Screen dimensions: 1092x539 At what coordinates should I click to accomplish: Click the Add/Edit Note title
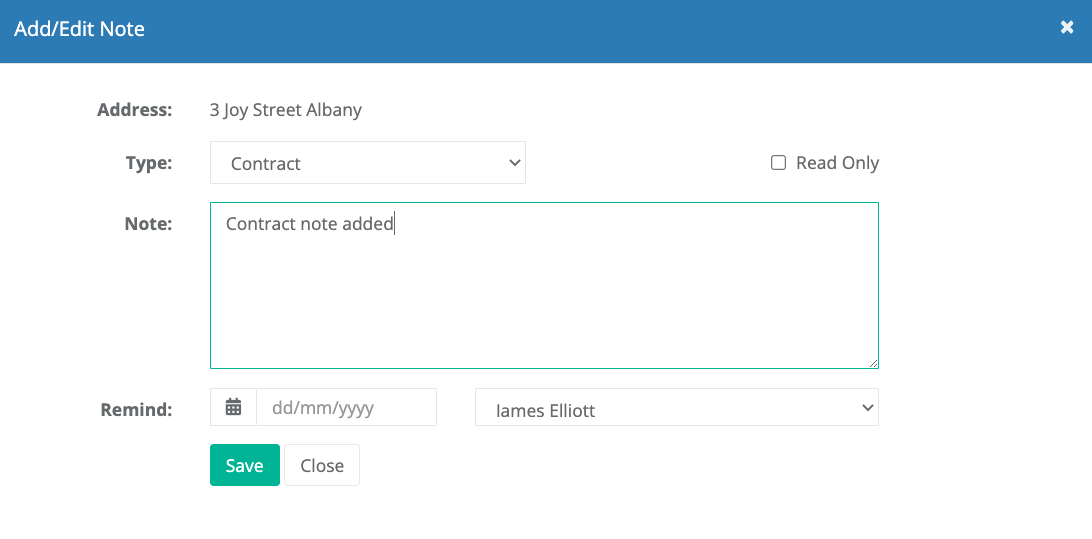point(79,29)
